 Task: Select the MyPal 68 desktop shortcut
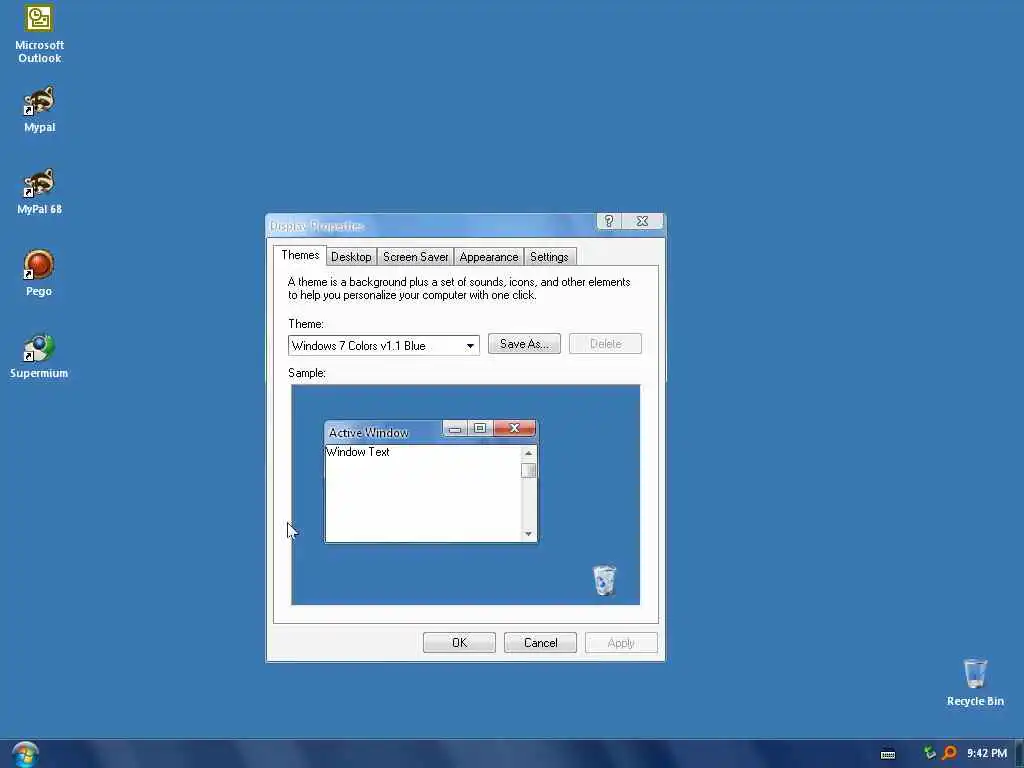pos(39,191)
